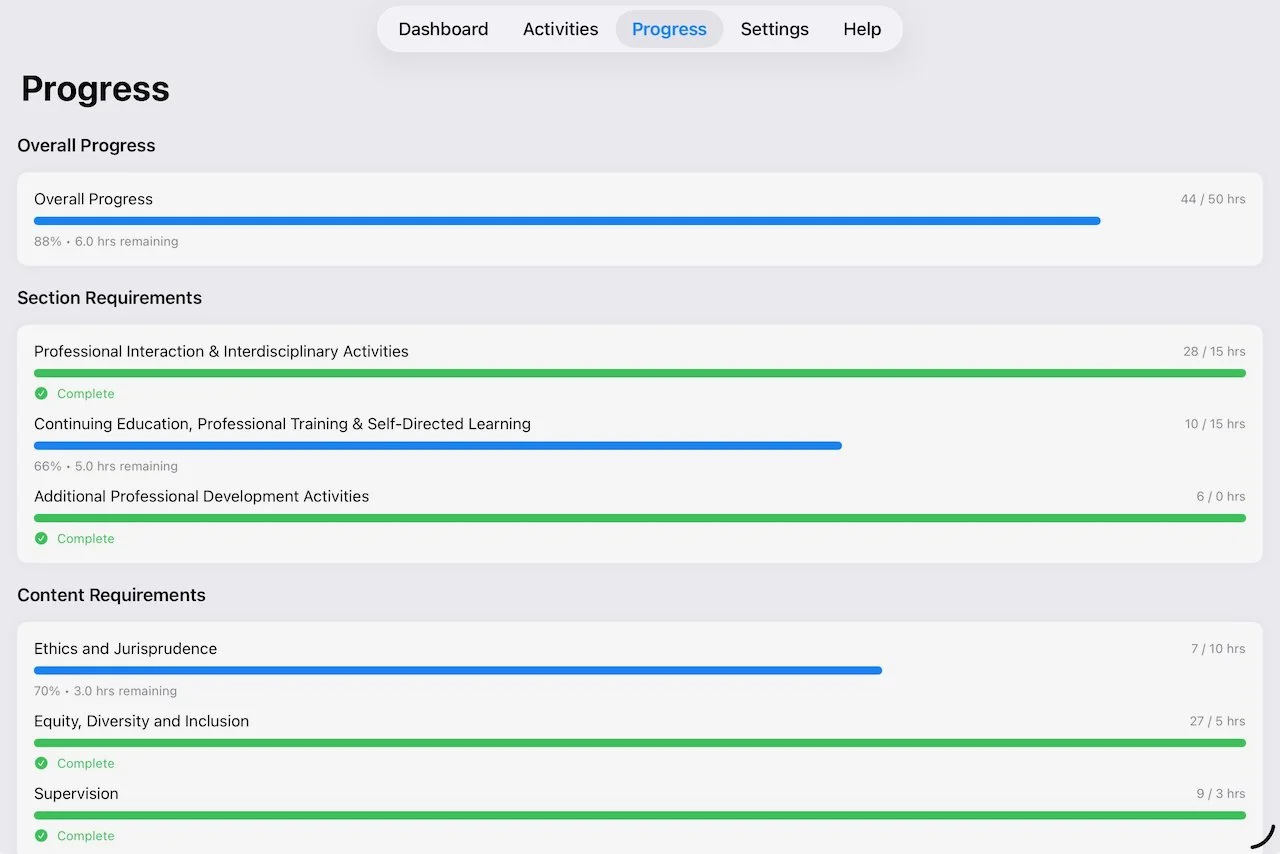Screen dimensions: 1280x854
Task: Click the '9 / 3 hrs' value
Action: [x=1221, y=794]
